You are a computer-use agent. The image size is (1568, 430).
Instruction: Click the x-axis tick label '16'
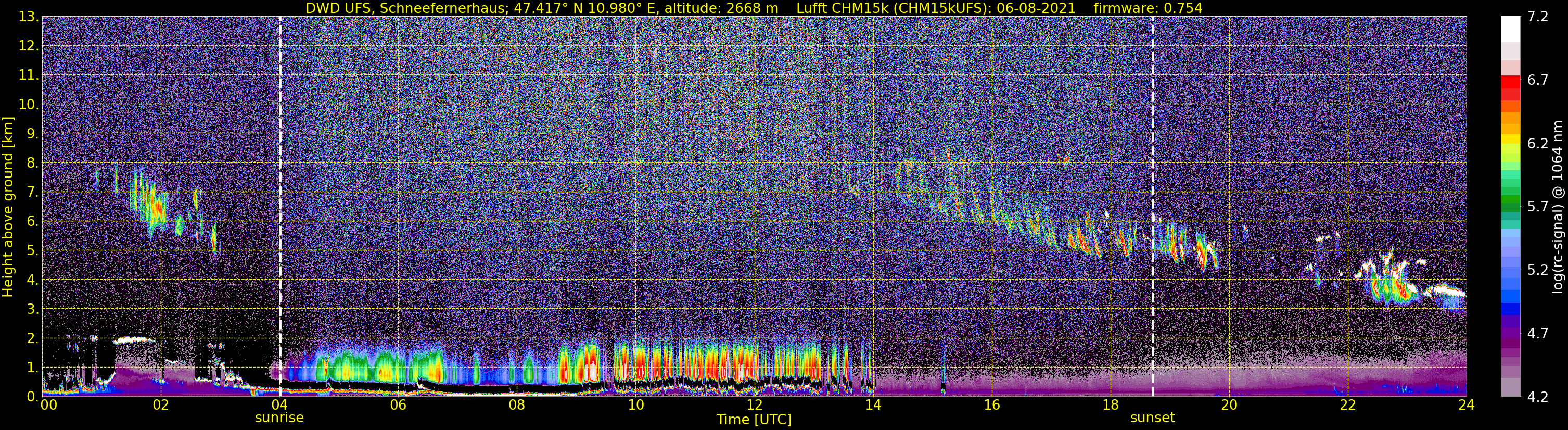[991, 405]
